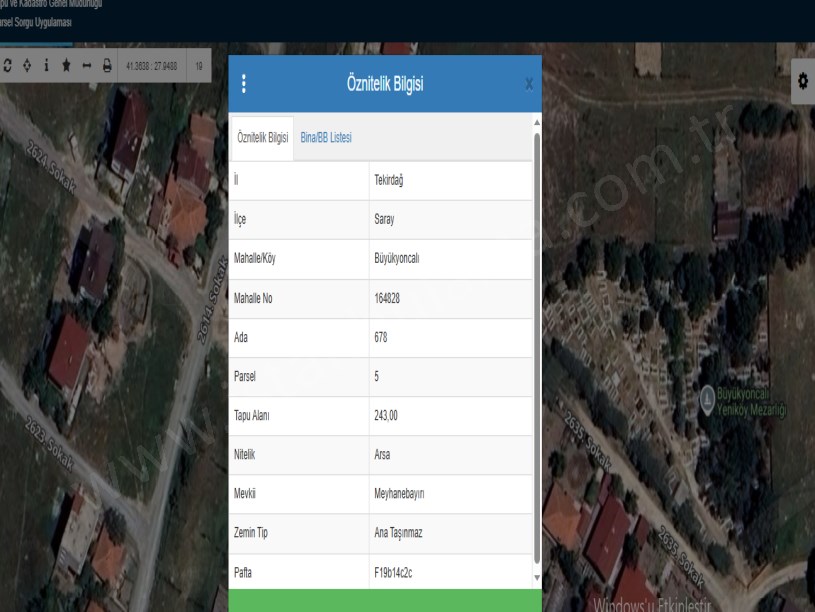This screenshot has width=815, height=612.
Task: Click the scroll-up arrow of panel scrollbar
Action: 536,121
